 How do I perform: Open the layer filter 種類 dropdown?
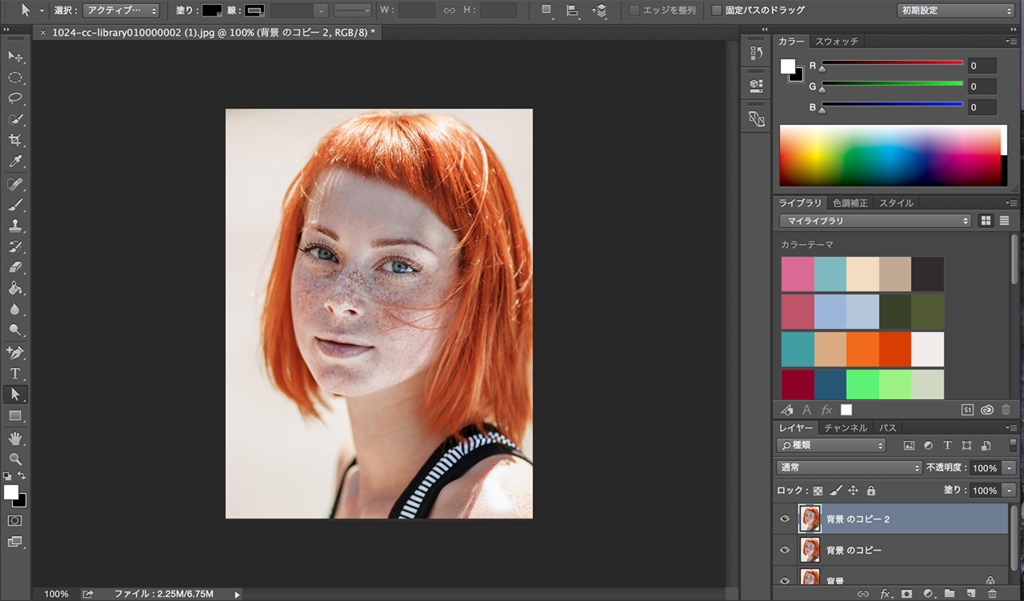[831, 445]
